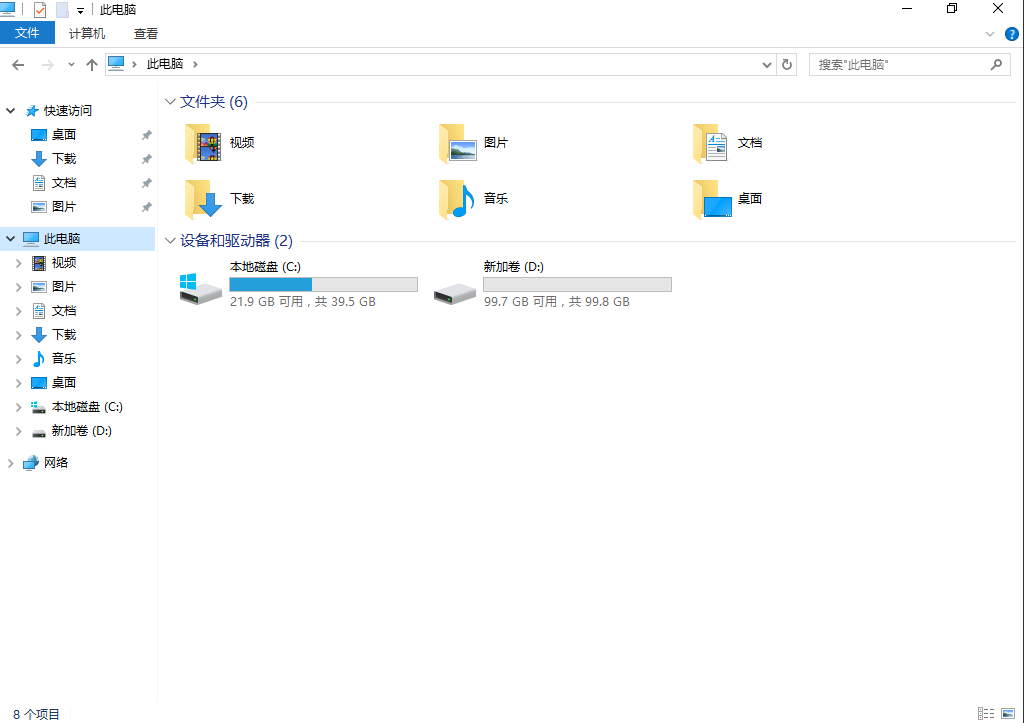1024x723 pixels.
Task: Go up one level with up arrow
Action: 92,65
